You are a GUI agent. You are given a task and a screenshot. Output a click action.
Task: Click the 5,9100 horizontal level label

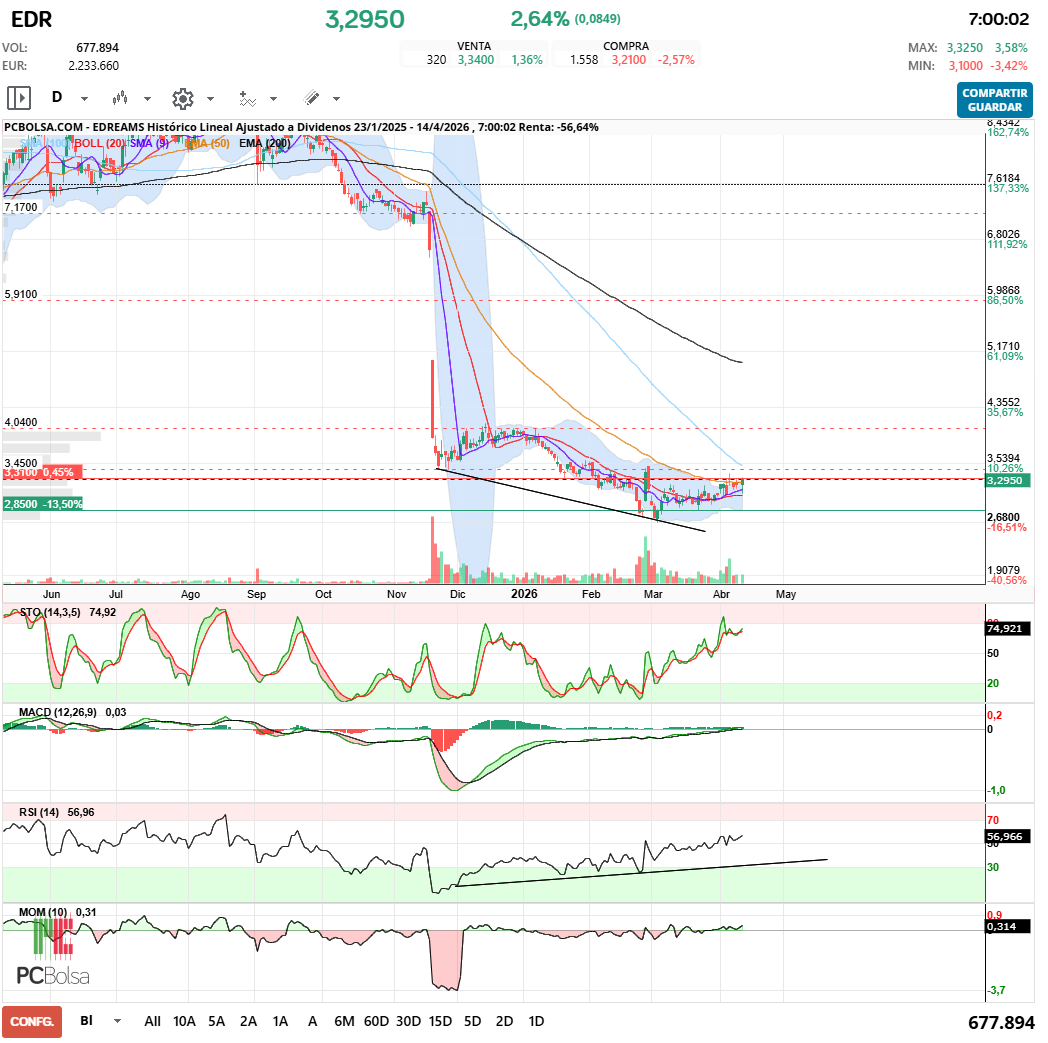pos(21,294)
